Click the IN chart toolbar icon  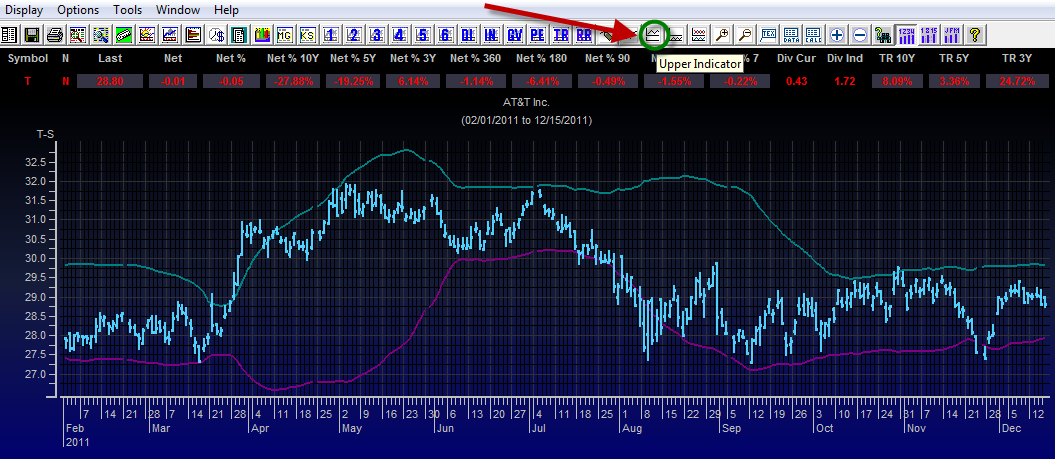pyautogui.click(x=490, y=34)
